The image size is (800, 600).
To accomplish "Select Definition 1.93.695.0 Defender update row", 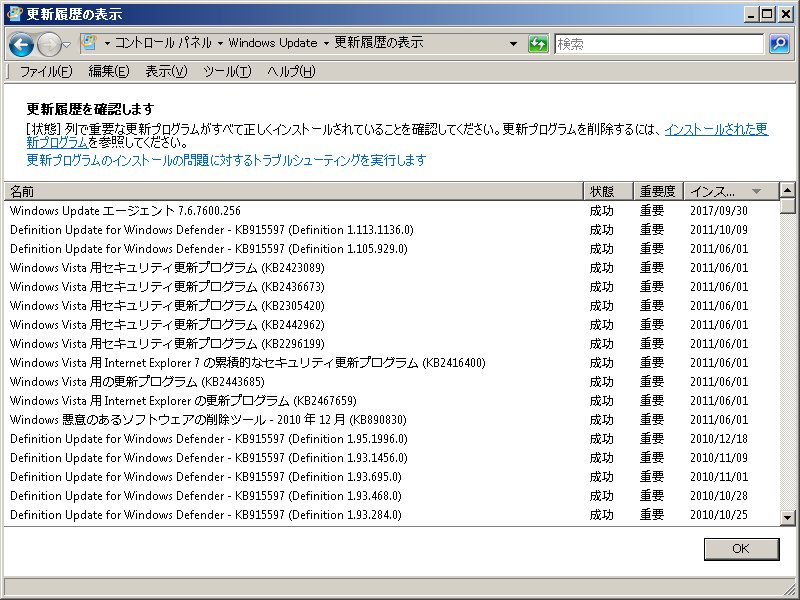I will click(x=391, y=477).
